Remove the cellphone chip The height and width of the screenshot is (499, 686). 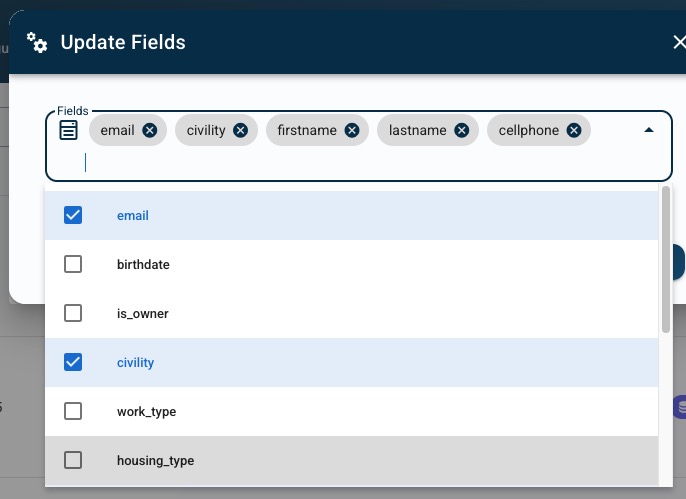(574, 130)
